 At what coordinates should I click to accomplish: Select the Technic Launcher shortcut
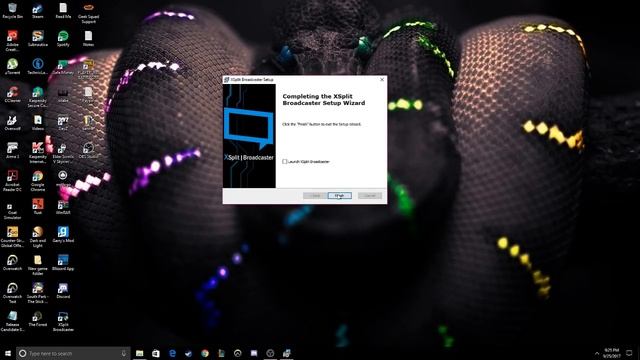38,67
